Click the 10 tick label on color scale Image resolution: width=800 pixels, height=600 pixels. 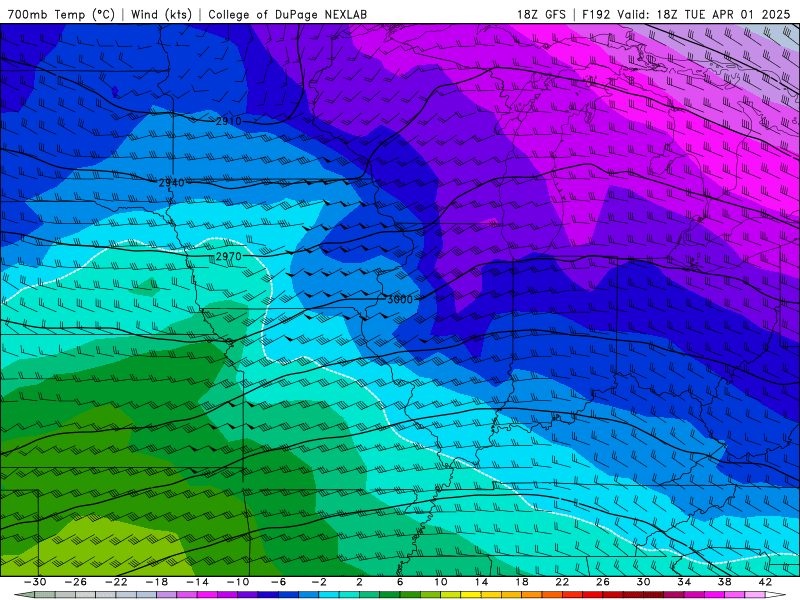(x=440, y=582)
